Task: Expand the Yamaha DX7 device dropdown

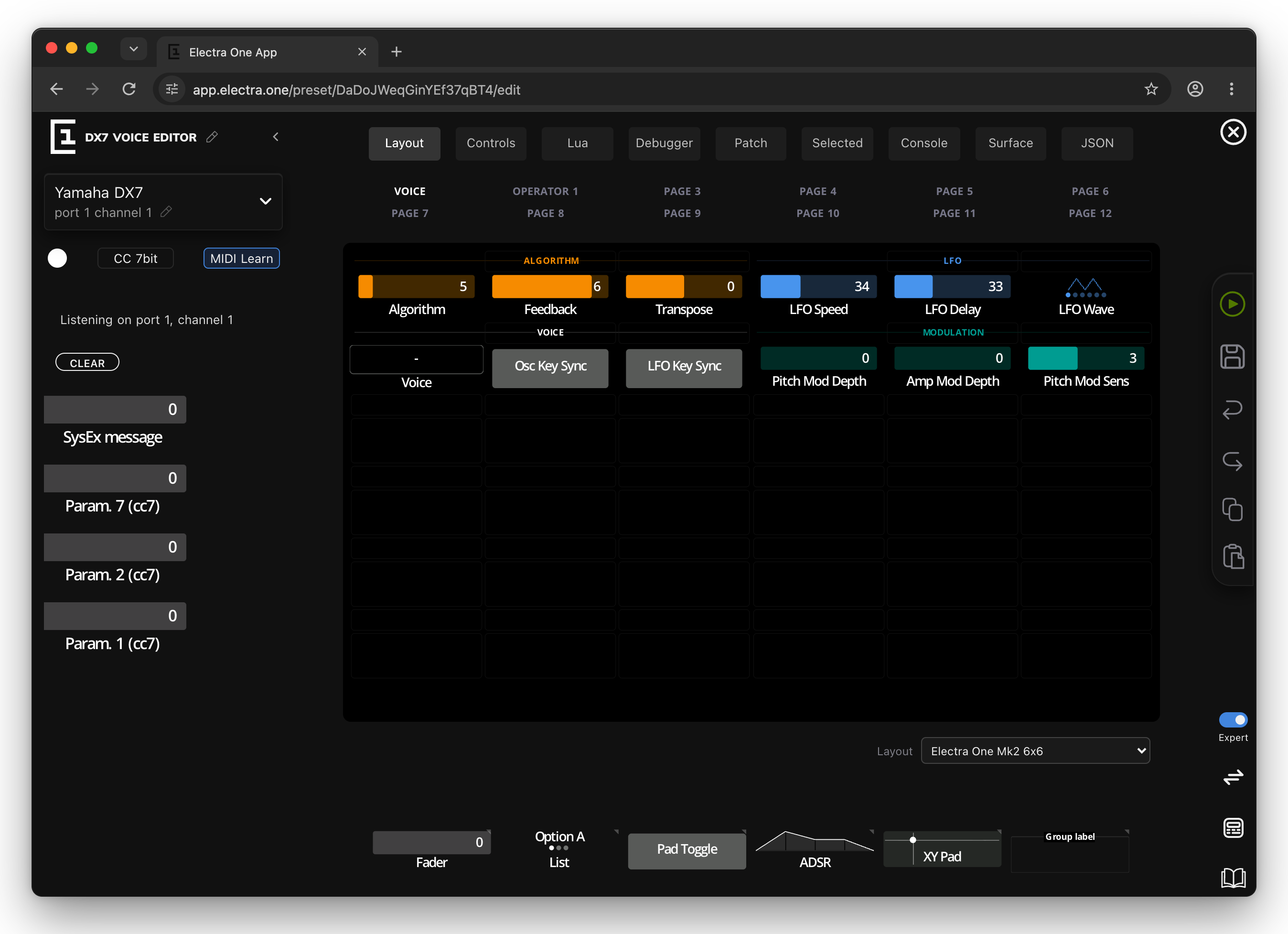Action: (x=265, y=201)
